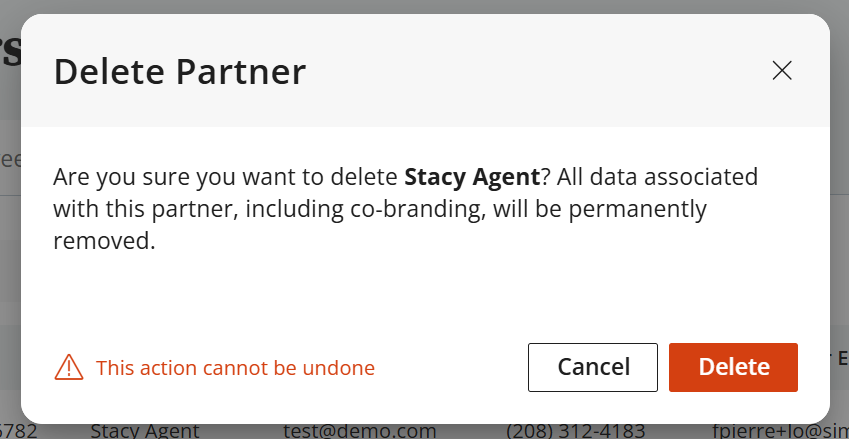
Task: Click the test@demo.com email in table row
Action: point(360,431)
